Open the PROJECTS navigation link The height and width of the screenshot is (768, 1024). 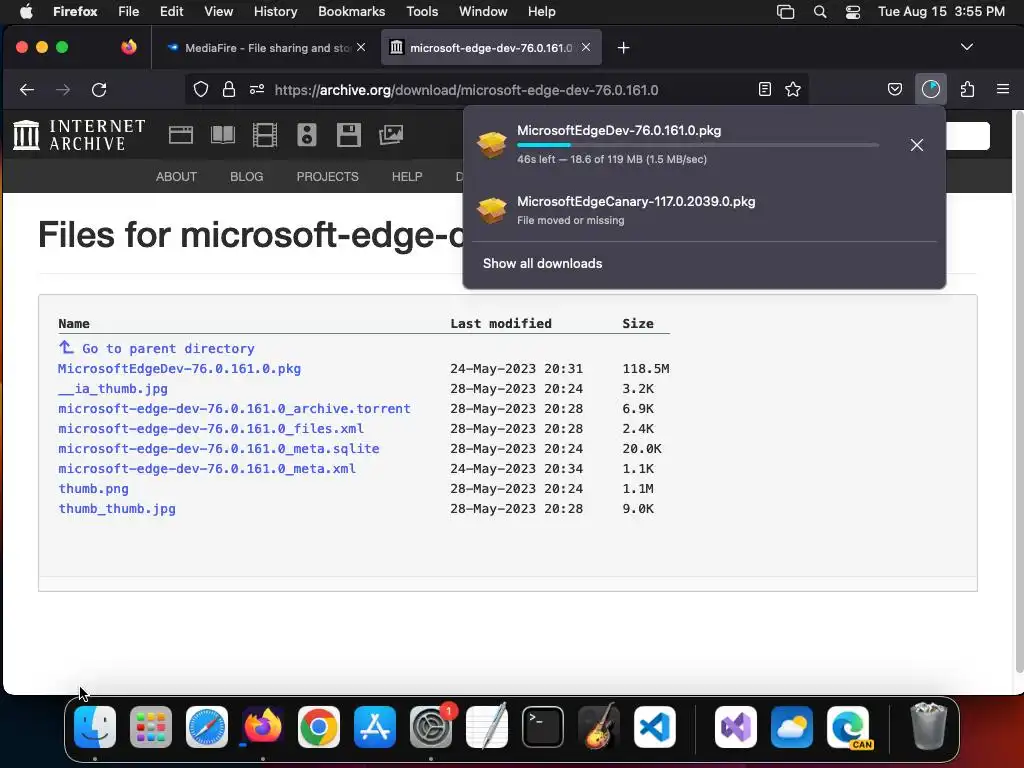pyautogui.click(x=327, y=176)
